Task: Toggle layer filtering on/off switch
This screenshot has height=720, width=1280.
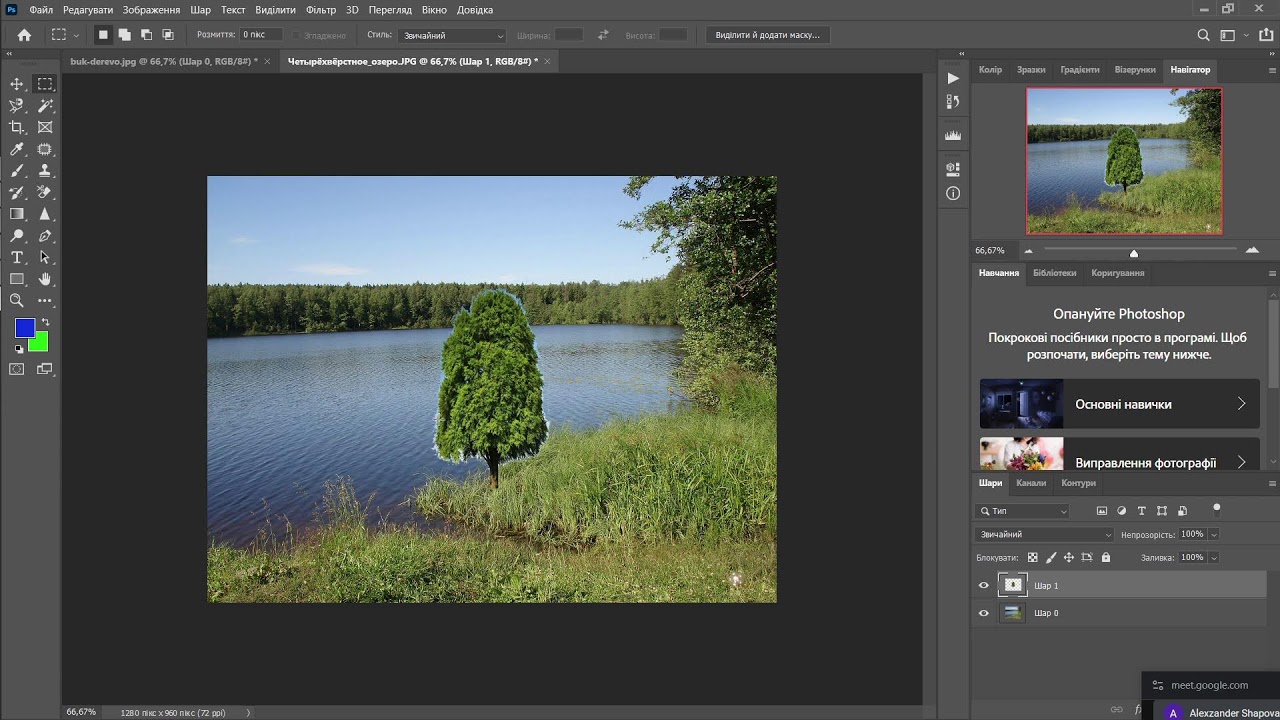Action: coord(1216,508)
